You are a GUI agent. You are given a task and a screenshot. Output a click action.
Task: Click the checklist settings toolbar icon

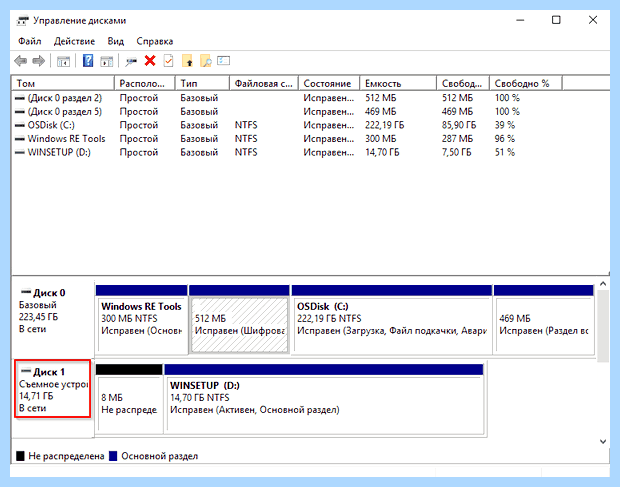tap(223, 60)
